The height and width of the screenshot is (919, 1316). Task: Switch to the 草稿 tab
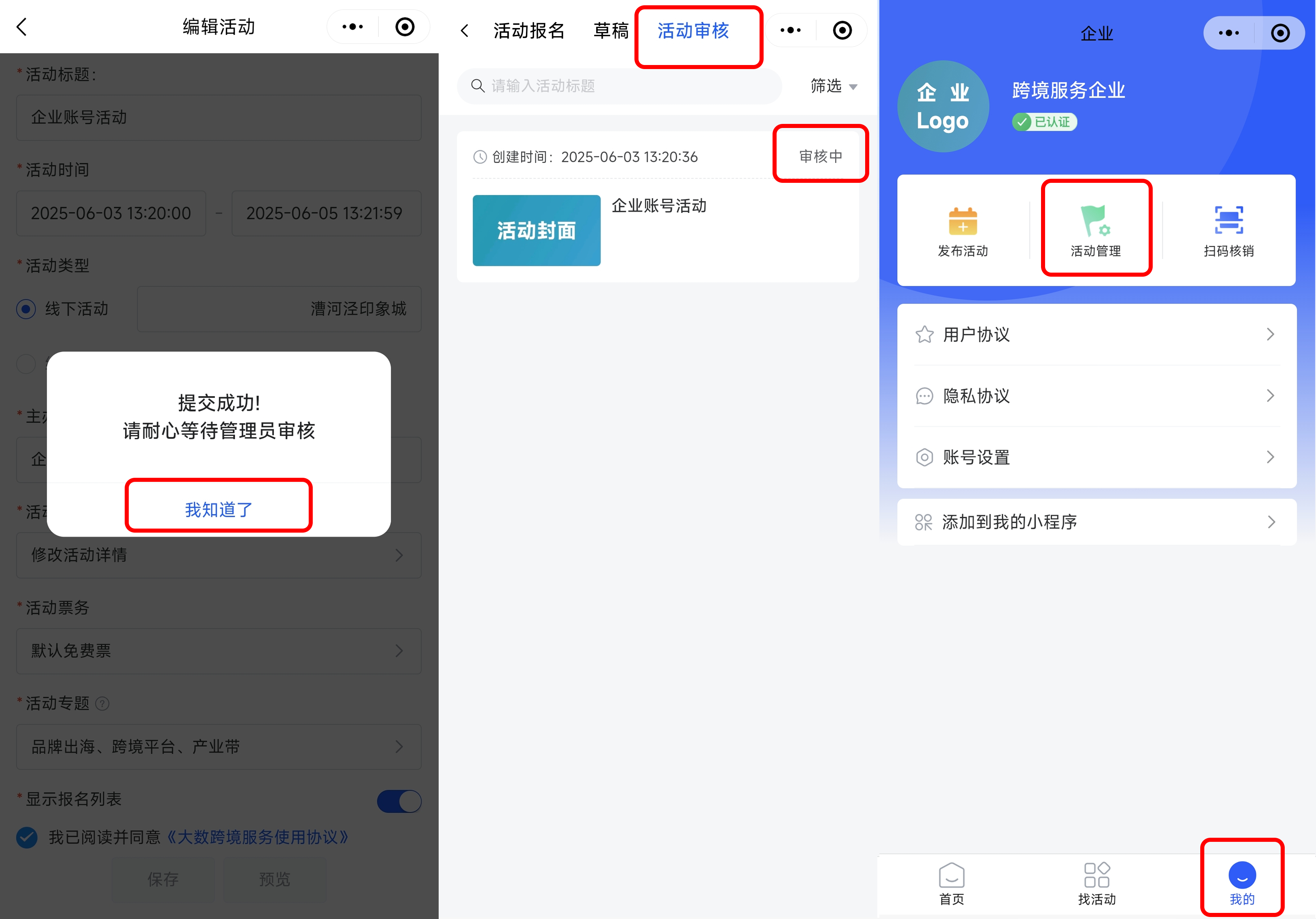[x=611, y=30]
